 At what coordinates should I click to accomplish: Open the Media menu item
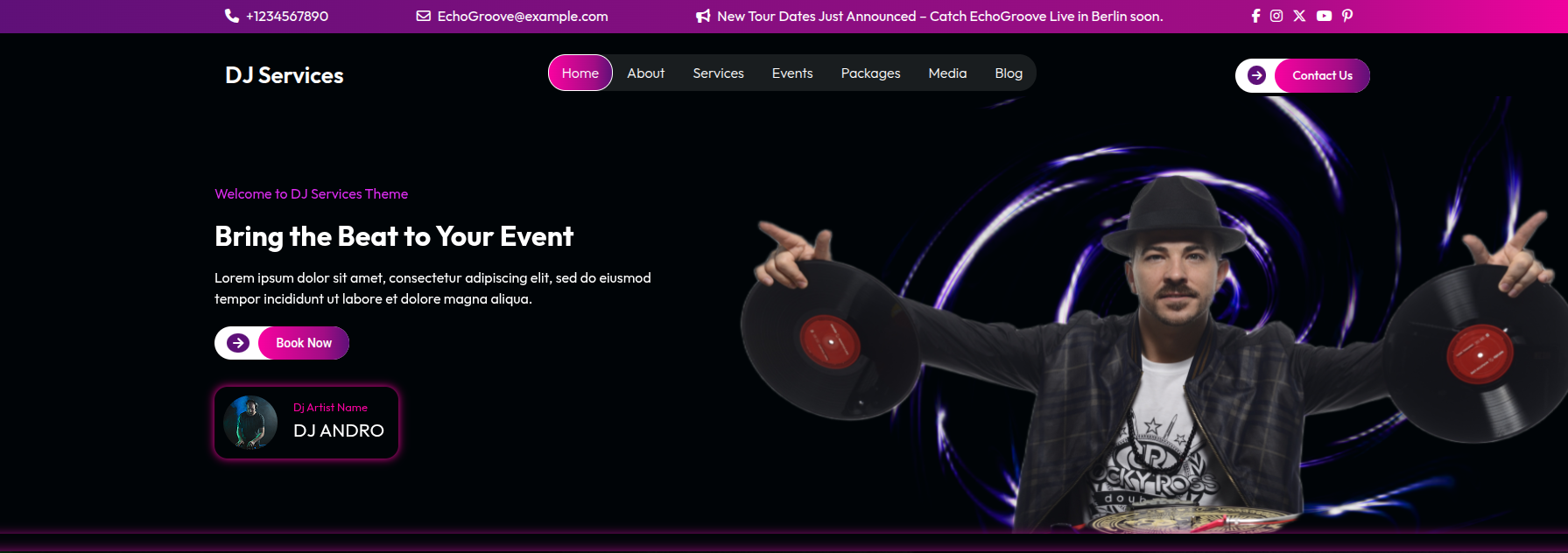click(x=948, y=73)
